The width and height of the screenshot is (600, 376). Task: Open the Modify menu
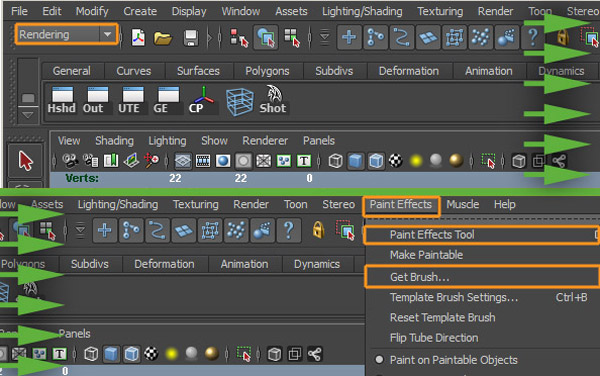click(x=92, y=11)
